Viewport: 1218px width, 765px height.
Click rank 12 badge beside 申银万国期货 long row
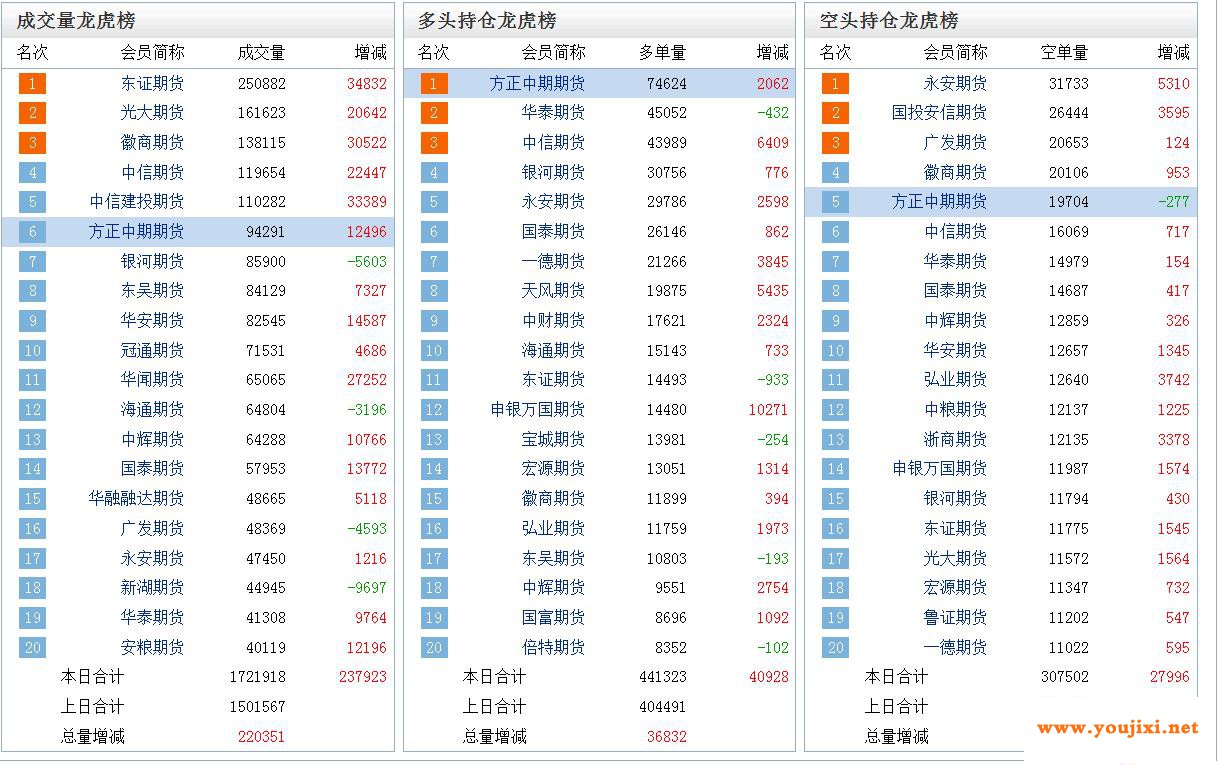[434, 410]
